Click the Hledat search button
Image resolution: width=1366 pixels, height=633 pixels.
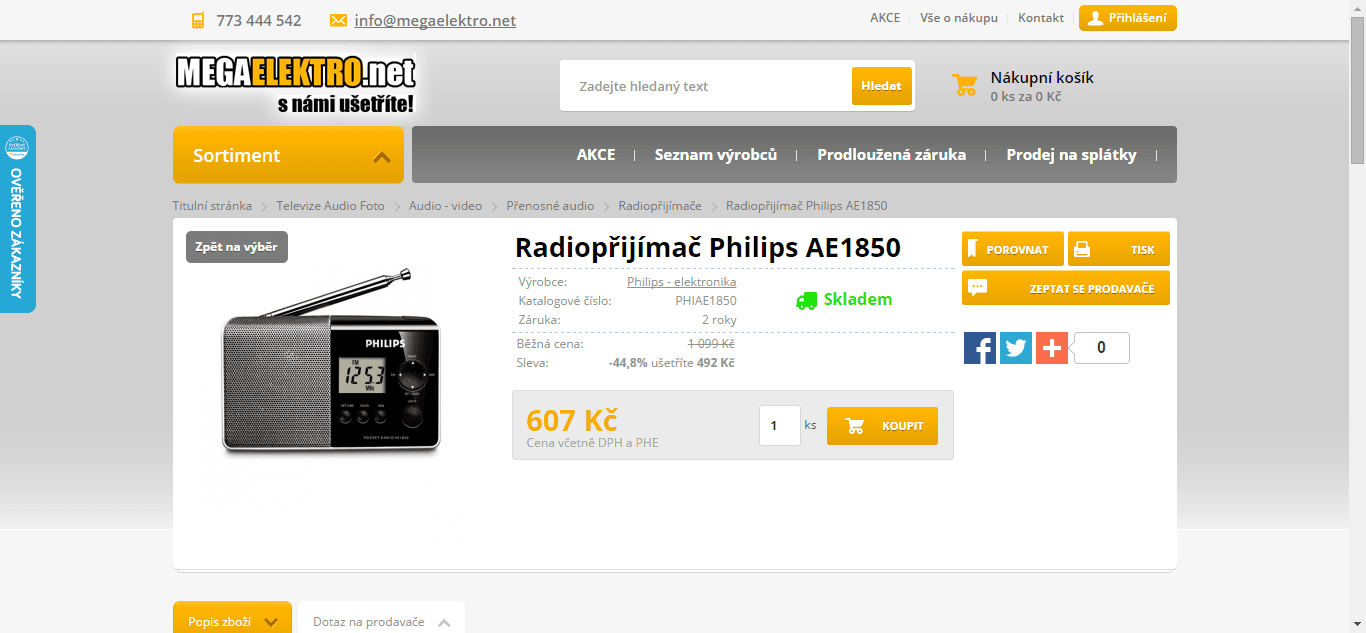click(x=882, y=86)
